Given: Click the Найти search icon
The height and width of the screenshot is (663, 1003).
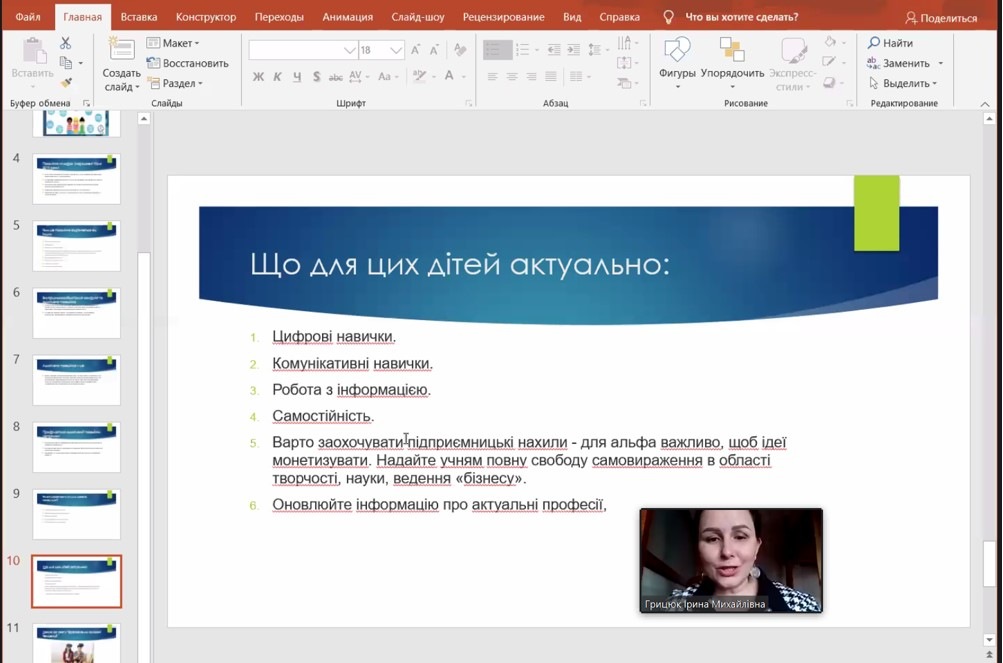Looking at the screenshot, I should click(890, 43).
